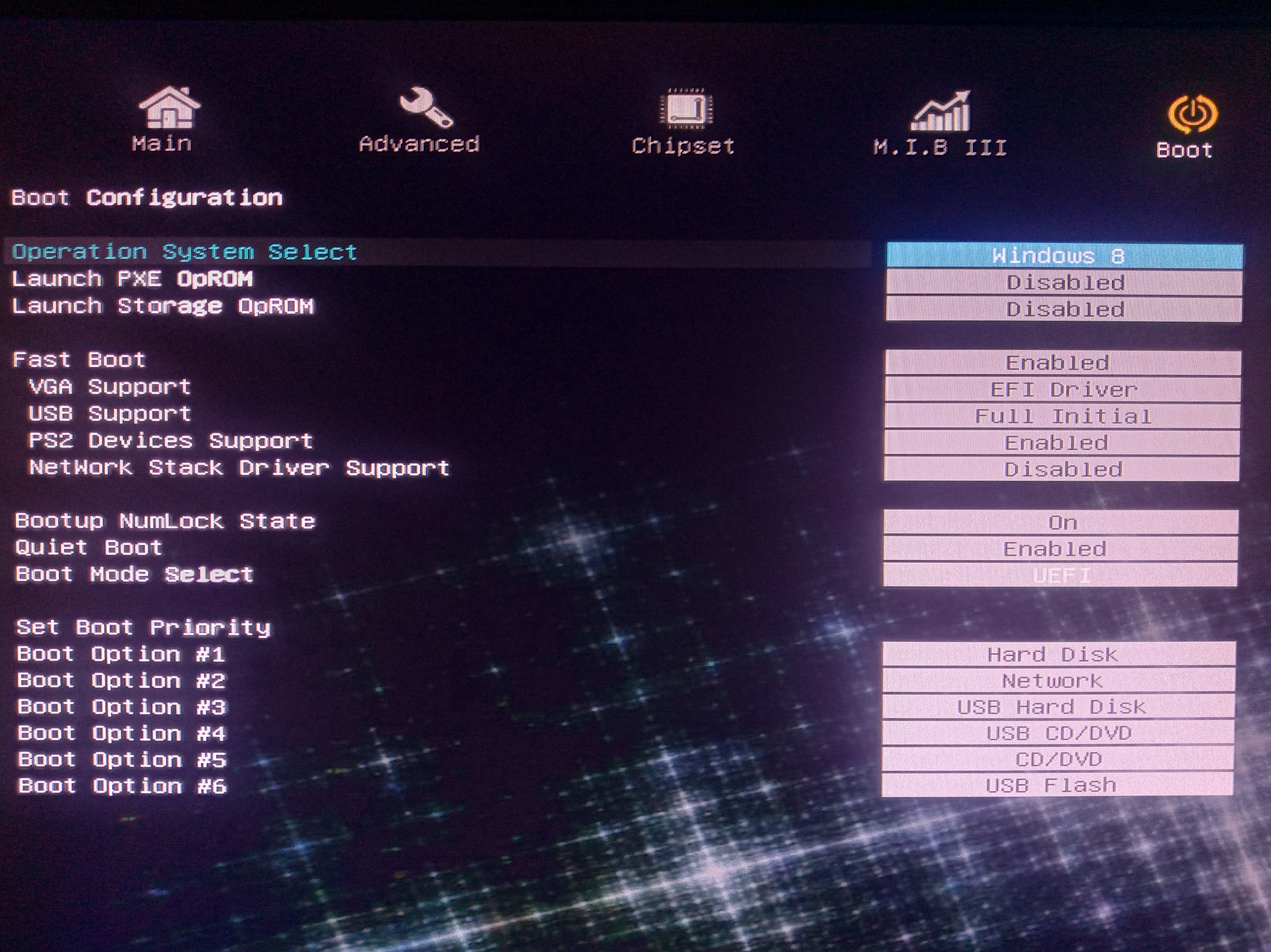This screenshot has width=1271, height=952.
Task: Click the orange Boot power icon
Action: point(1192,114)
